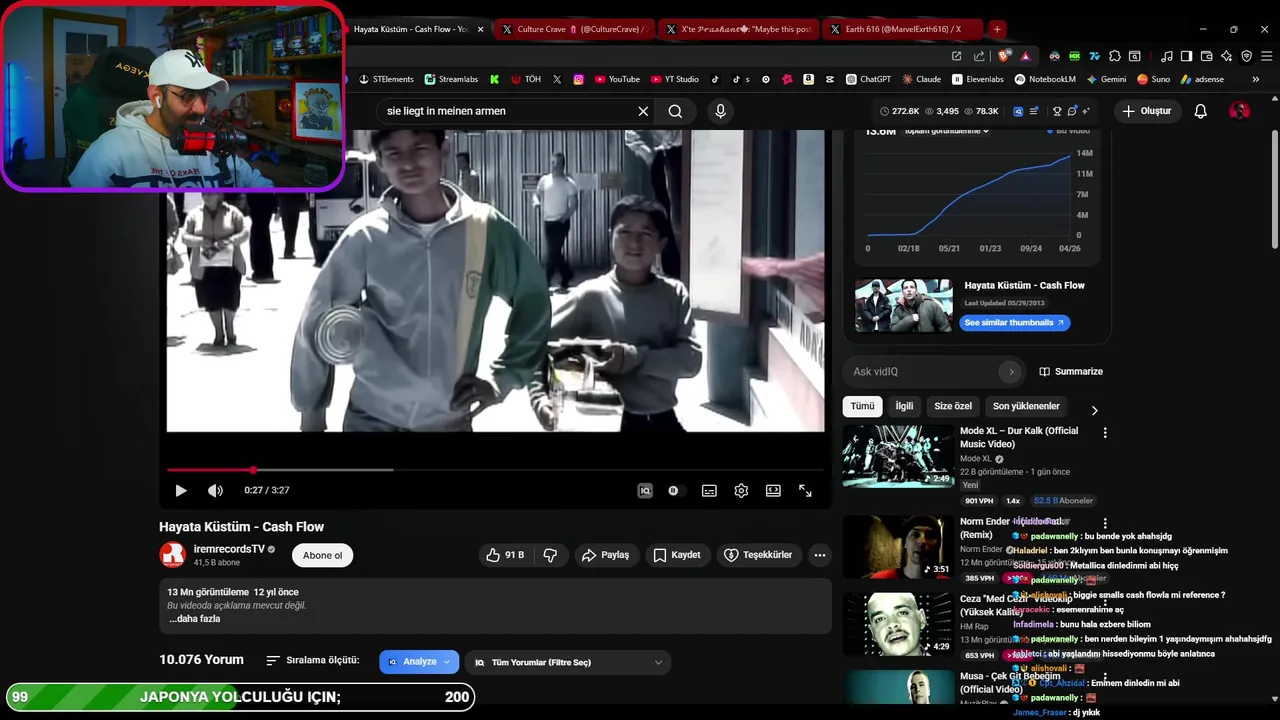This screenshot has width=1280, height=720.
Task: Switch to theater mode view
Action: point(773,490)
